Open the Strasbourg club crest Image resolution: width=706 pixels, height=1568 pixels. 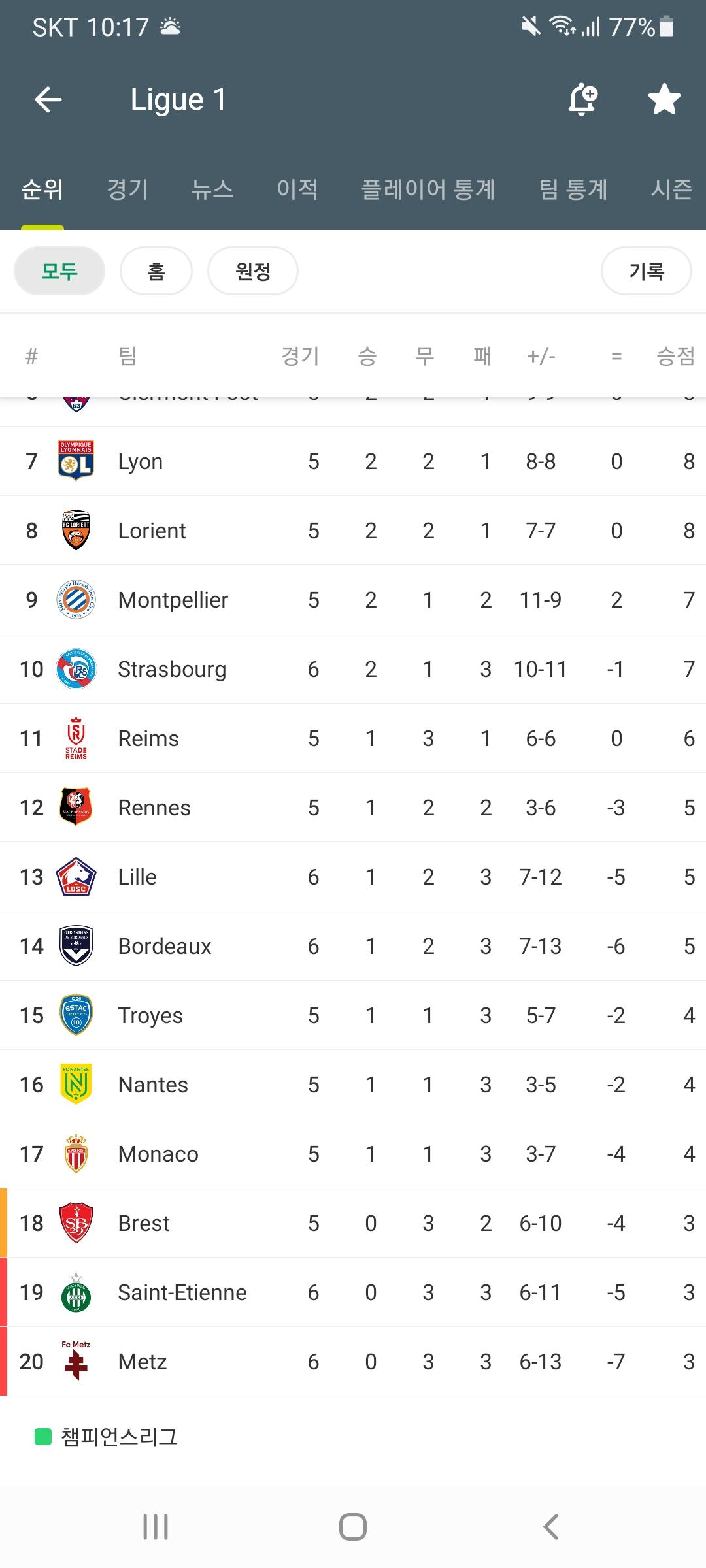[x=76, y=668]
